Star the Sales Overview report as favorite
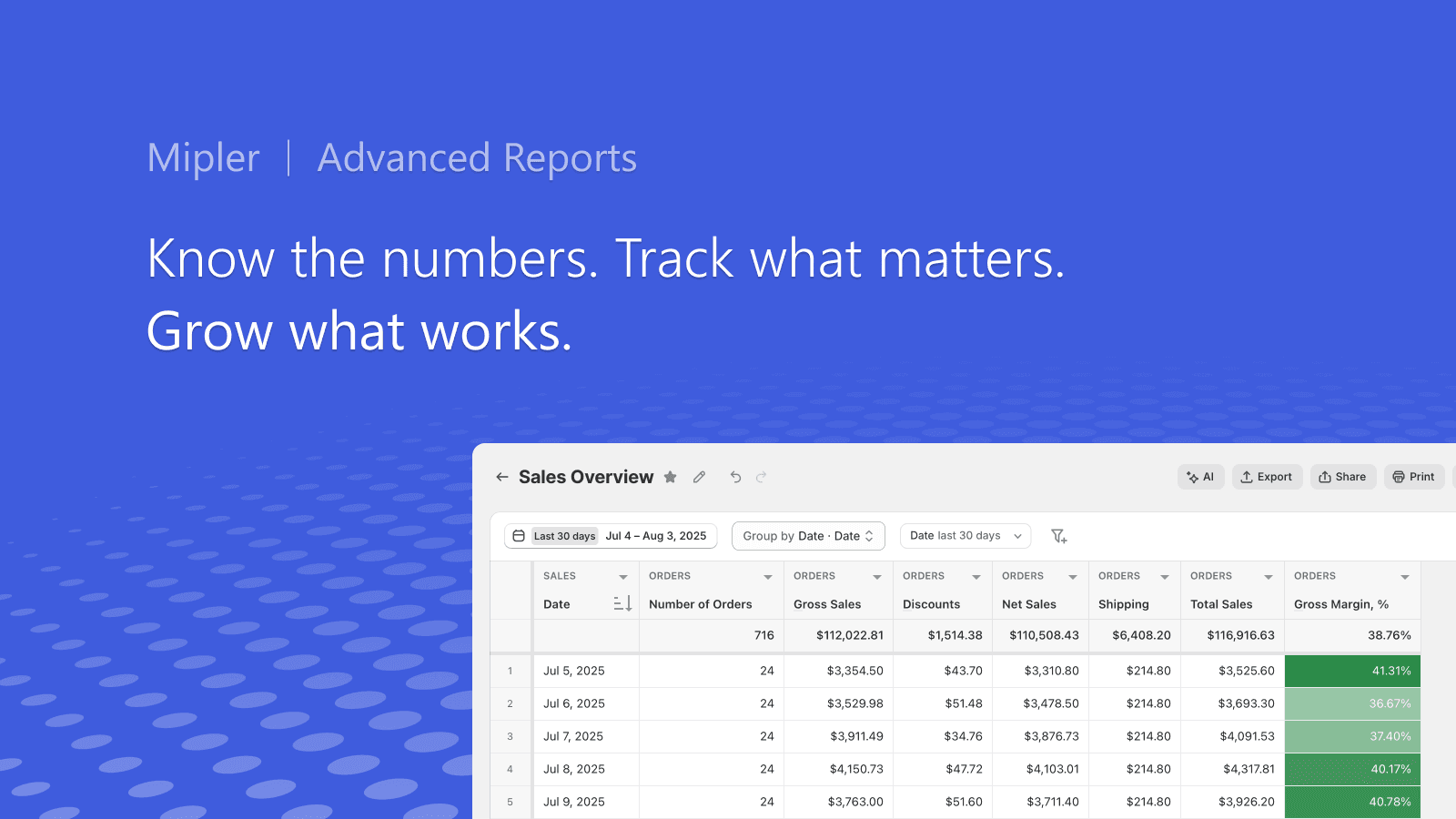 pos(671,477)
